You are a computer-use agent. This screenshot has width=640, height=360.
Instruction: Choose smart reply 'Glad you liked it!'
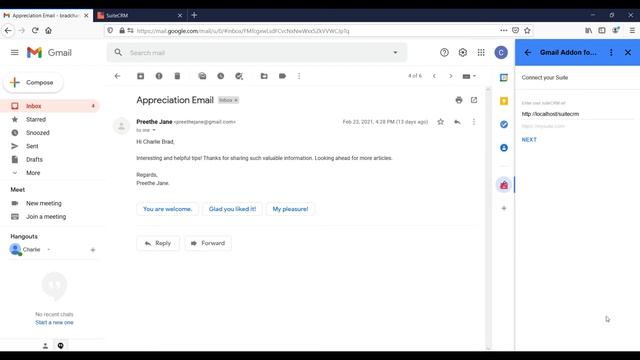click(x=232, y=209)
